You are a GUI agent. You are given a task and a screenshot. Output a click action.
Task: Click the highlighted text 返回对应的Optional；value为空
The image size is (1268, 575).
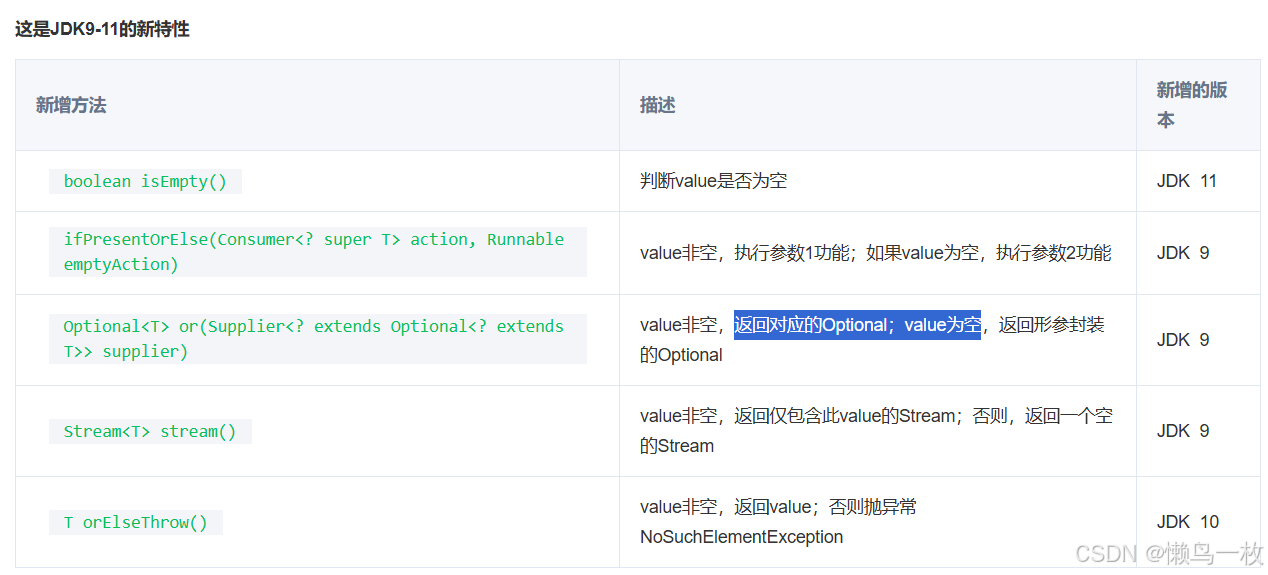(x=857, y=325)
